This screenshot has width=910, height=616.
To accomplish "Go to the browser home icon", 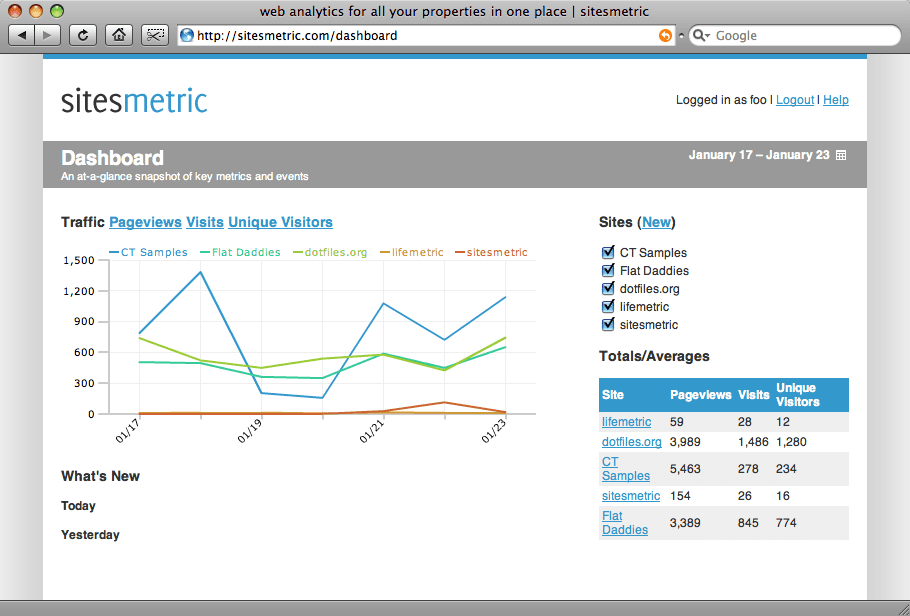I will click(x=119, y=35).
